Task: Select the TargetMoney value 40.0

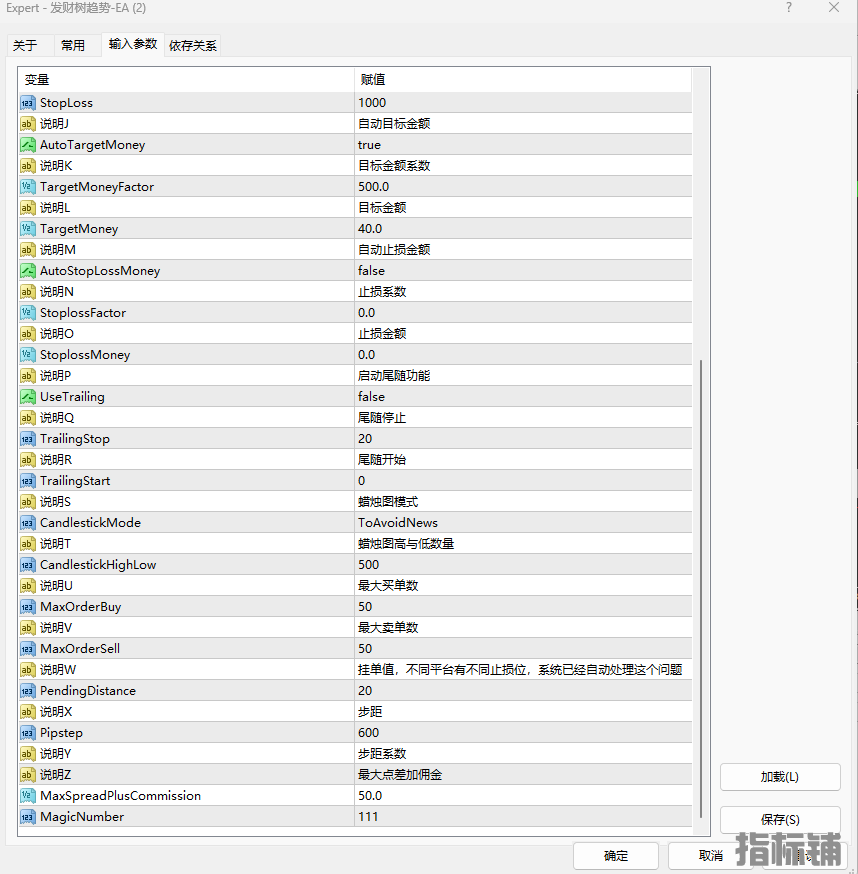Action: tap(523, 229)
